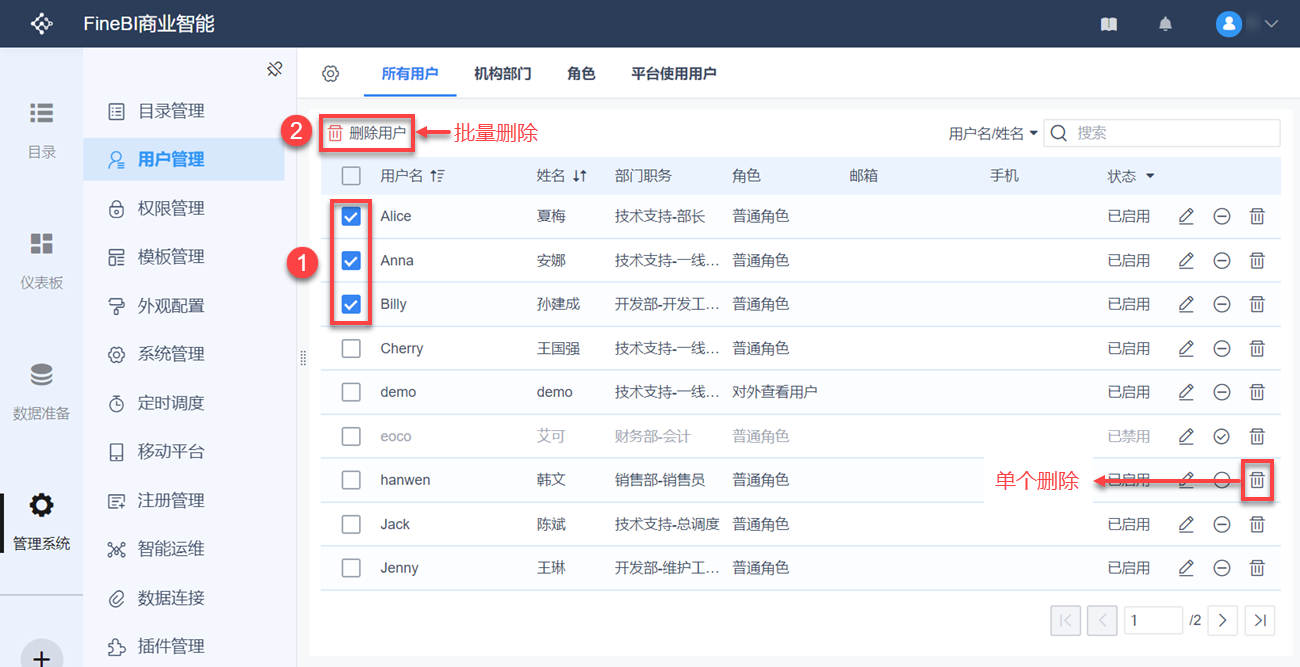
Task: Open the 目录 section in the left rail
Action: coord(41,130)
